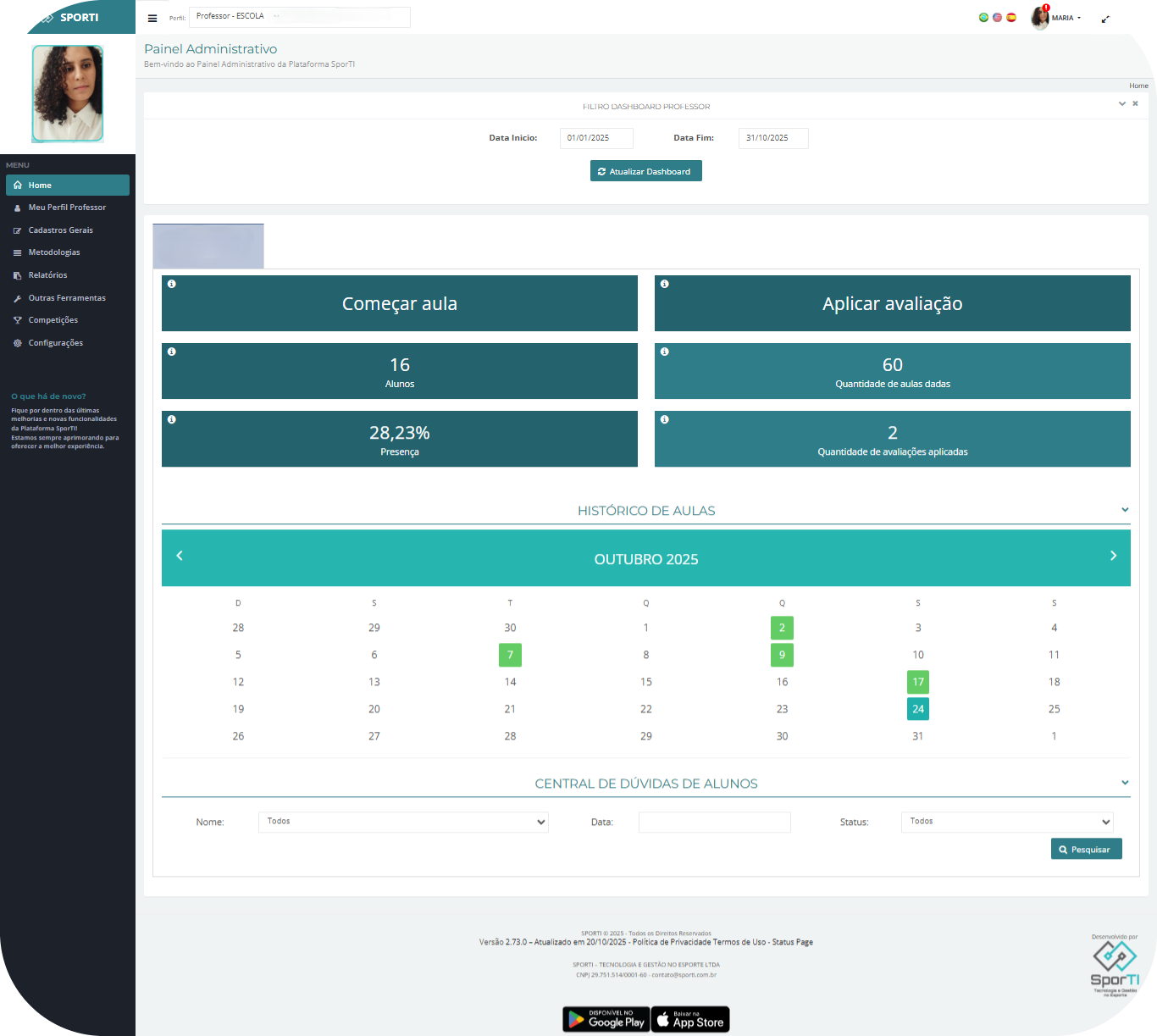The image size is (1157, 1036).
Task: Collapse the Histórico de Aulas section
Action: (1125, 510)
